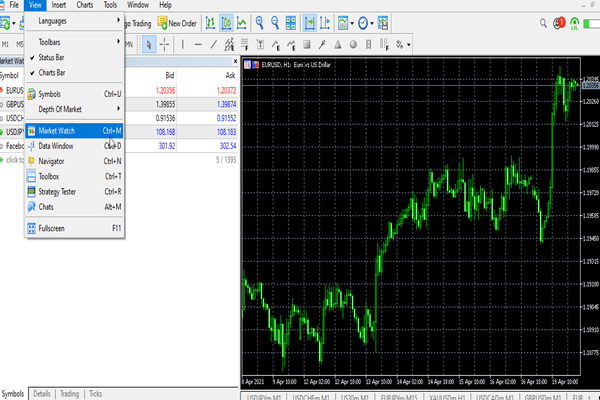
Task: Toggle the Charts Bar checkmark item
Action: click(58, 73)
